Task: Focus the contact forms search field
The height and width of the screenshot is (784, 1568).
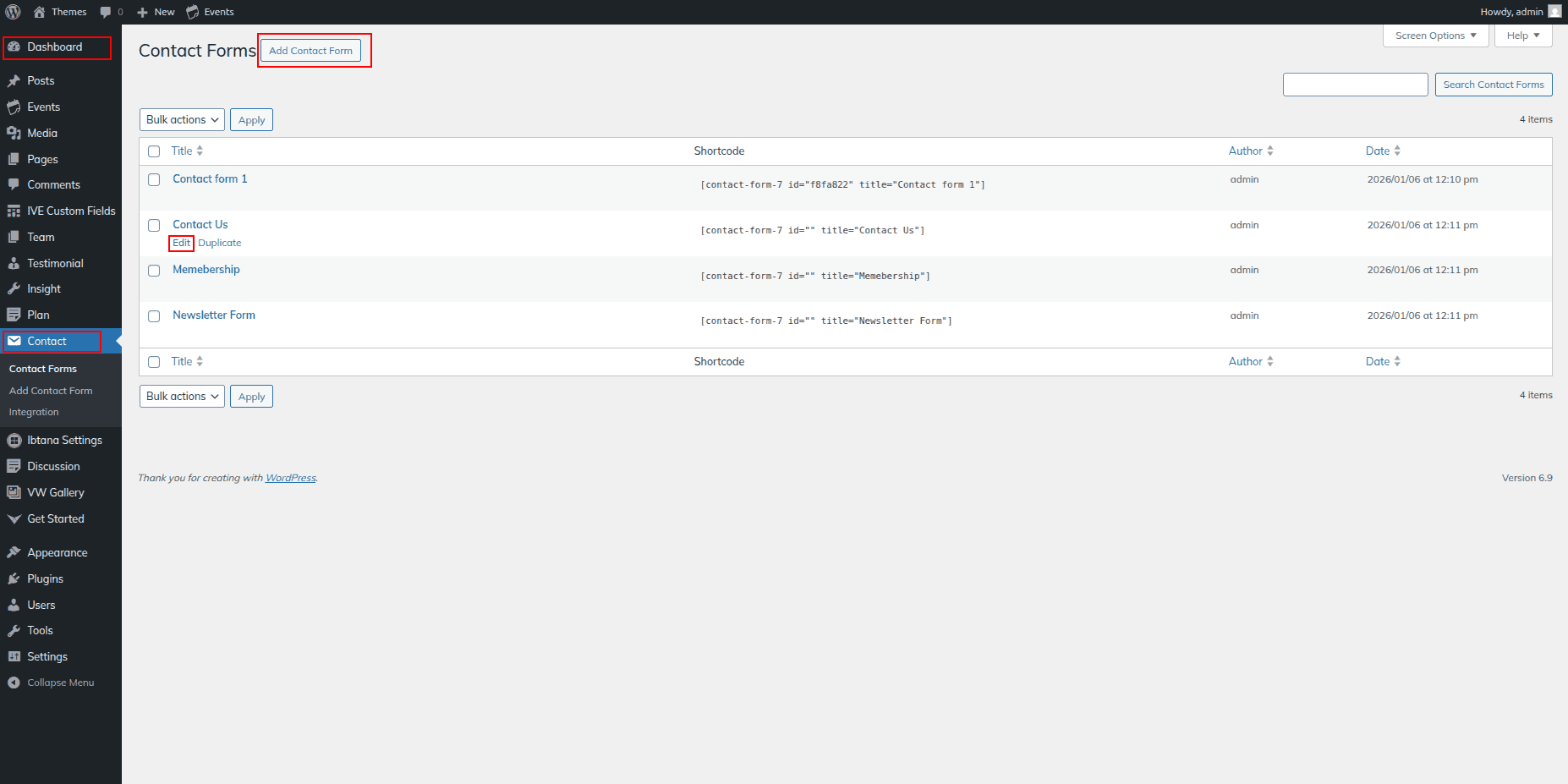Action: pos(1355,85)
